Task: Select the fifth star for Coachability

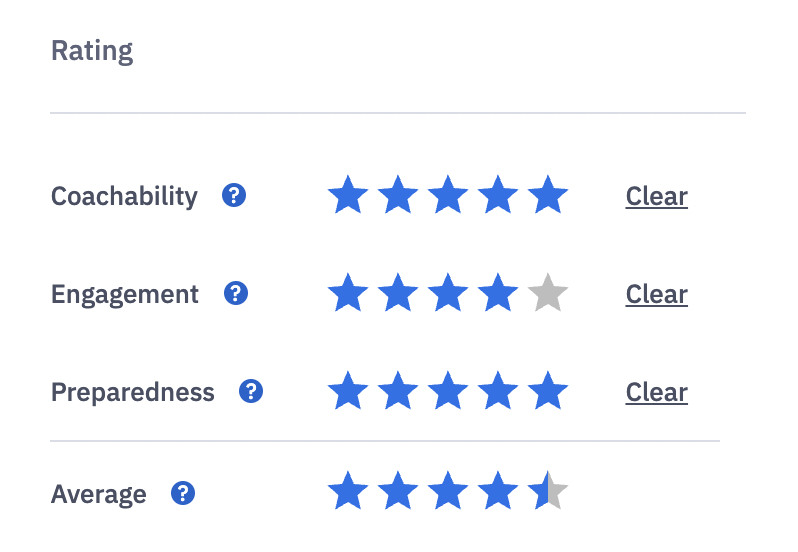Action: 548,195
